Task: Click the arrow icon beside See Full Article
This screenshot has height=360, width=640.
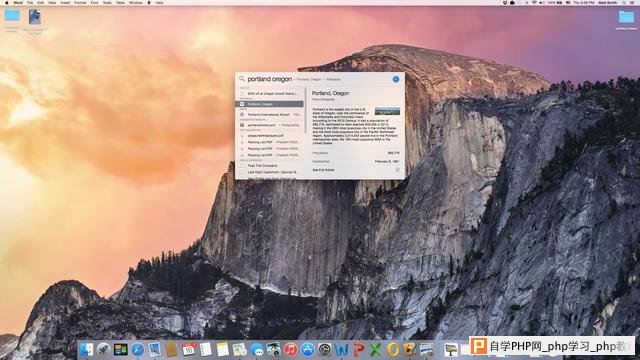Action: [397, 169]
